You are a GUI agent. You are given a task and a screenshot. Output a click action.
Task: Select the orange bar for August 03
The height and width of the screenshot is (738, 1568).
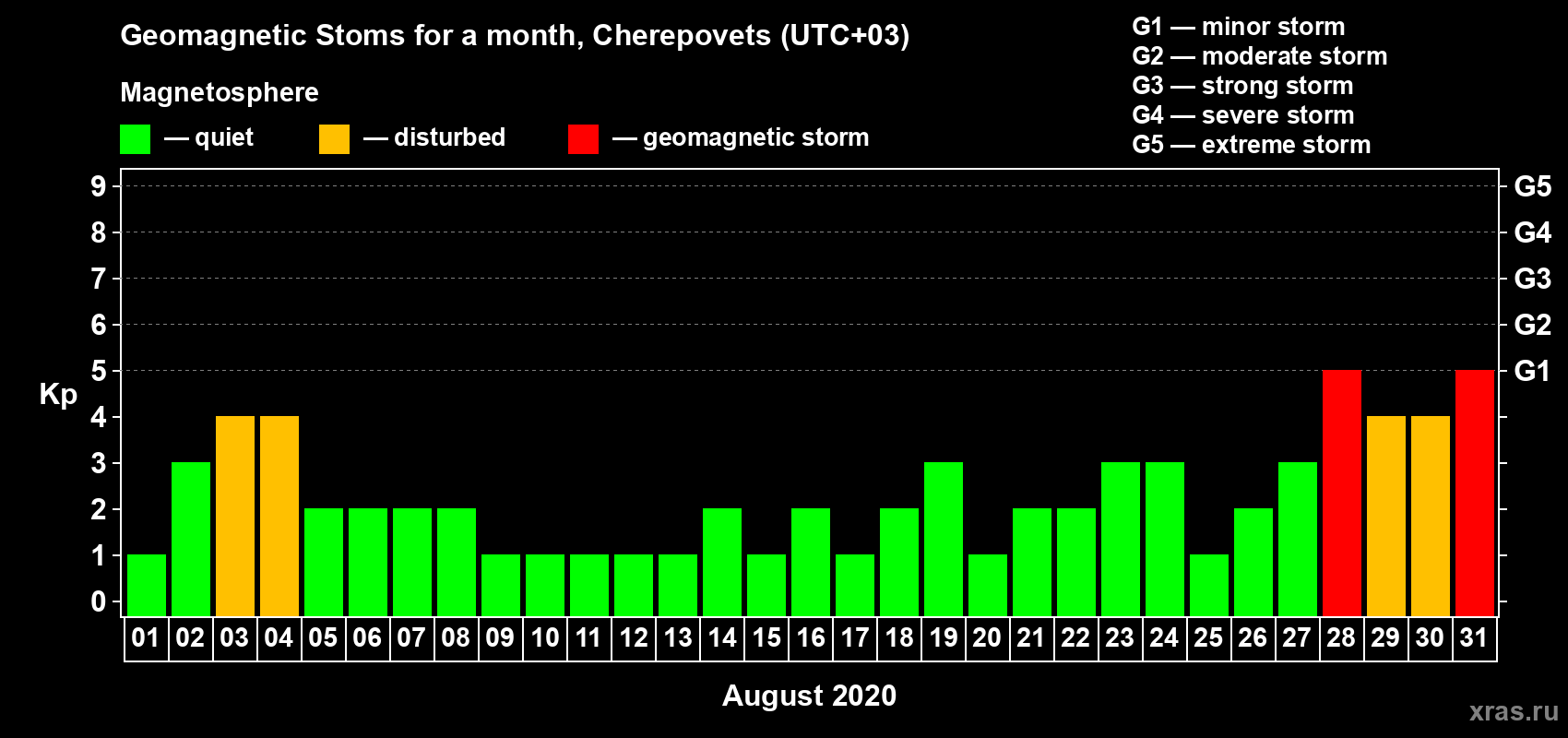[235, 517]
